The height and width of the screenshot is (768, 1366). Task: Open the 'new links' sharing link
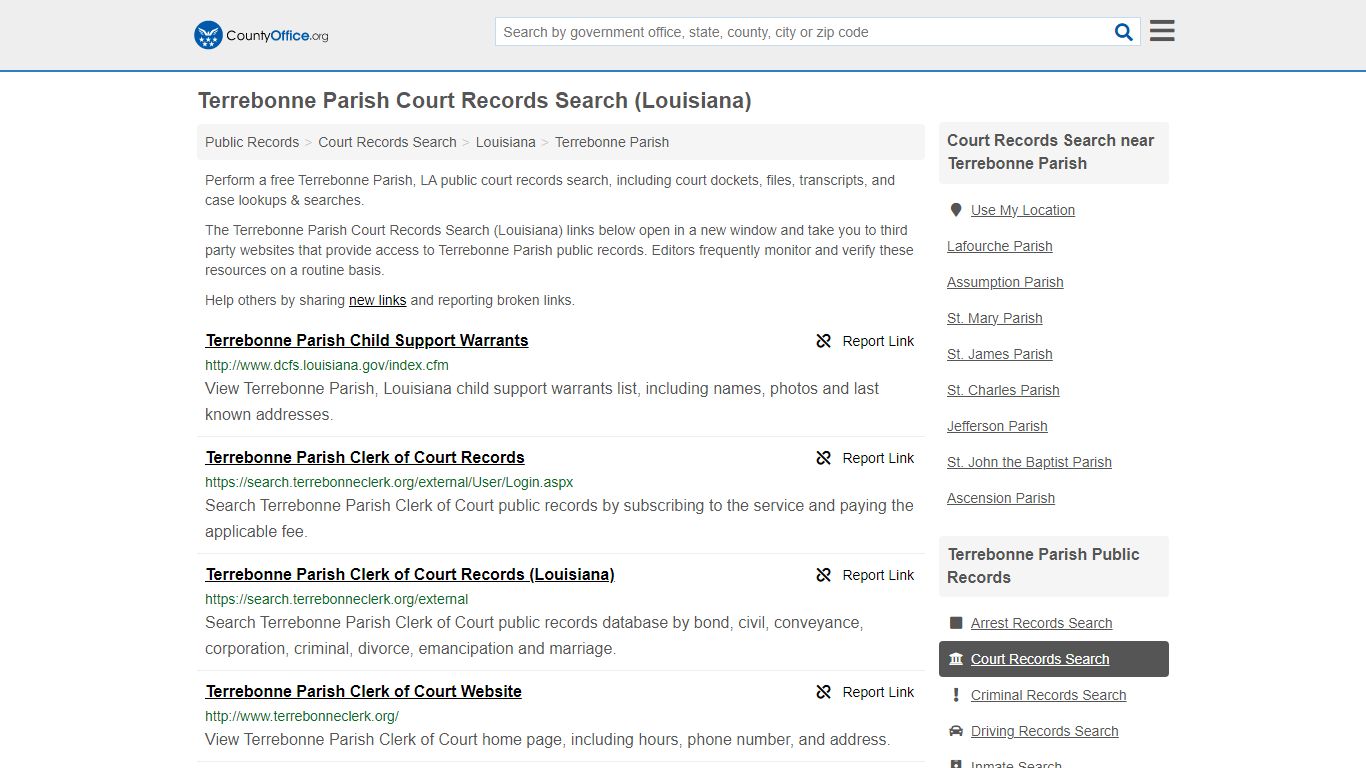coord(377,300)
